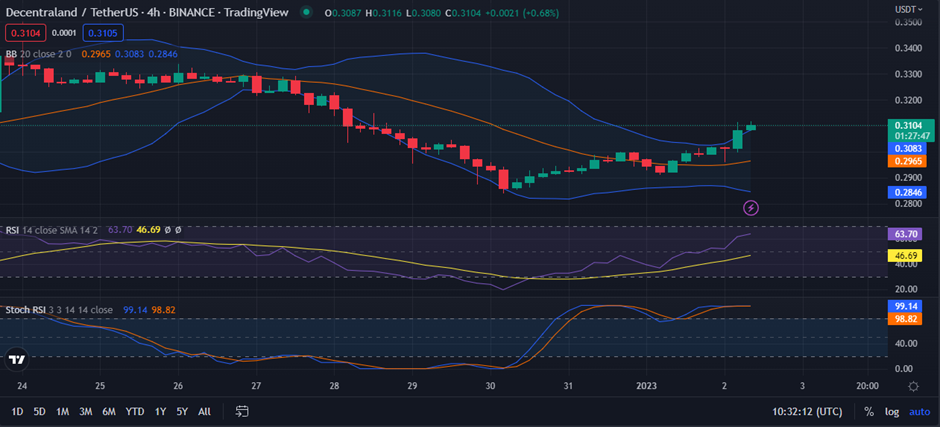Toggle auto scale mode
The width and height of the screenshot is (940, 427).
point(920,411)
